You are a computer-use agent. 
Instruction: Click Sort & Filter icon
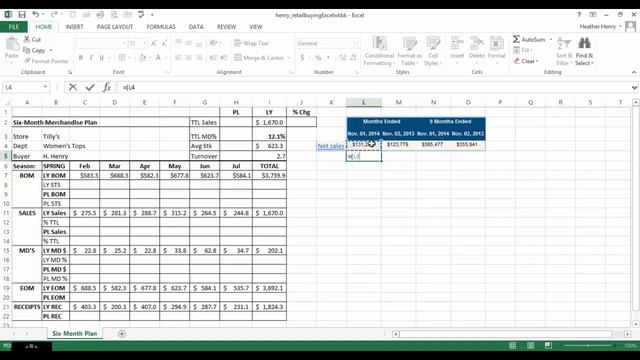[564, 43]
